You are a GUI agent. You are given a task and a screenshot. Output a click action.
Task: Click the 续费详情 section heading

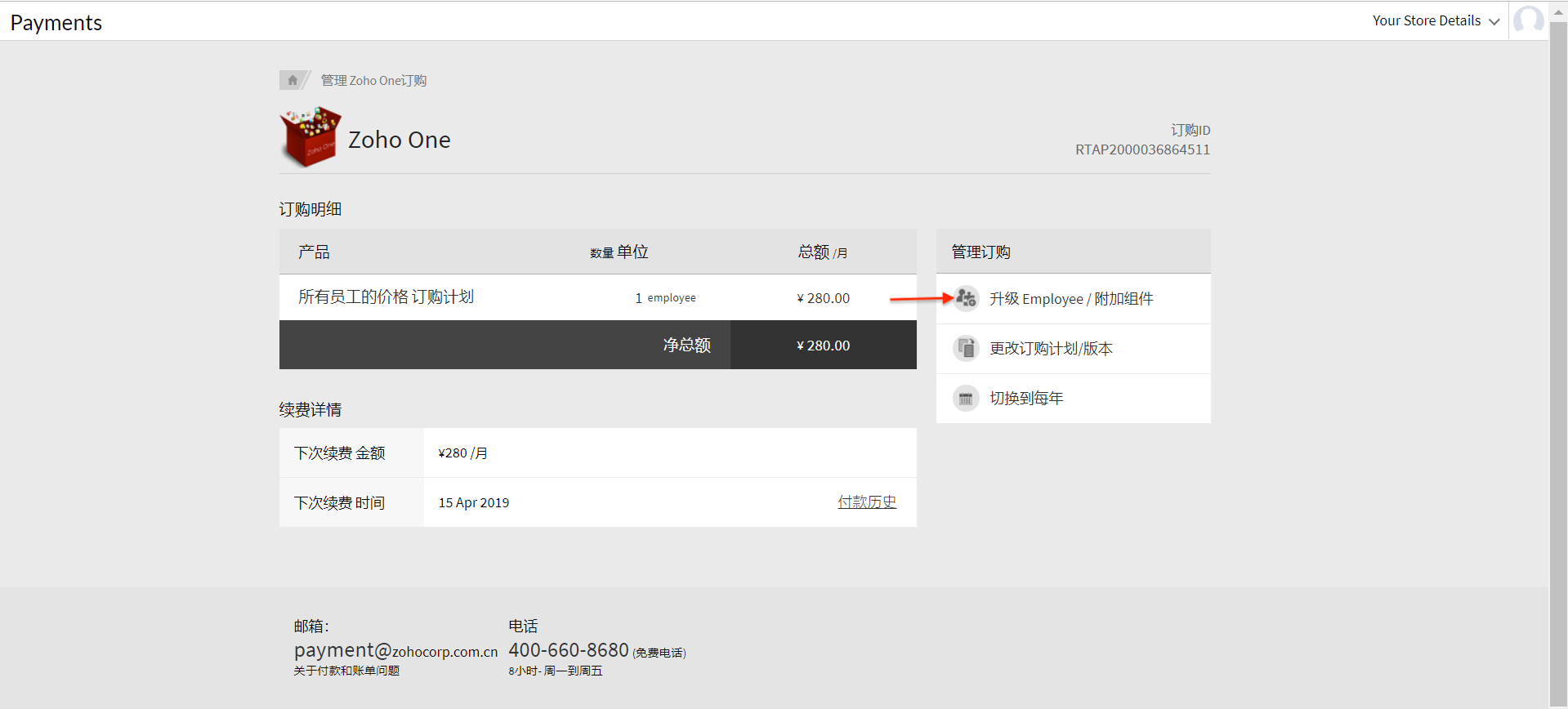[x=310, y=409]
